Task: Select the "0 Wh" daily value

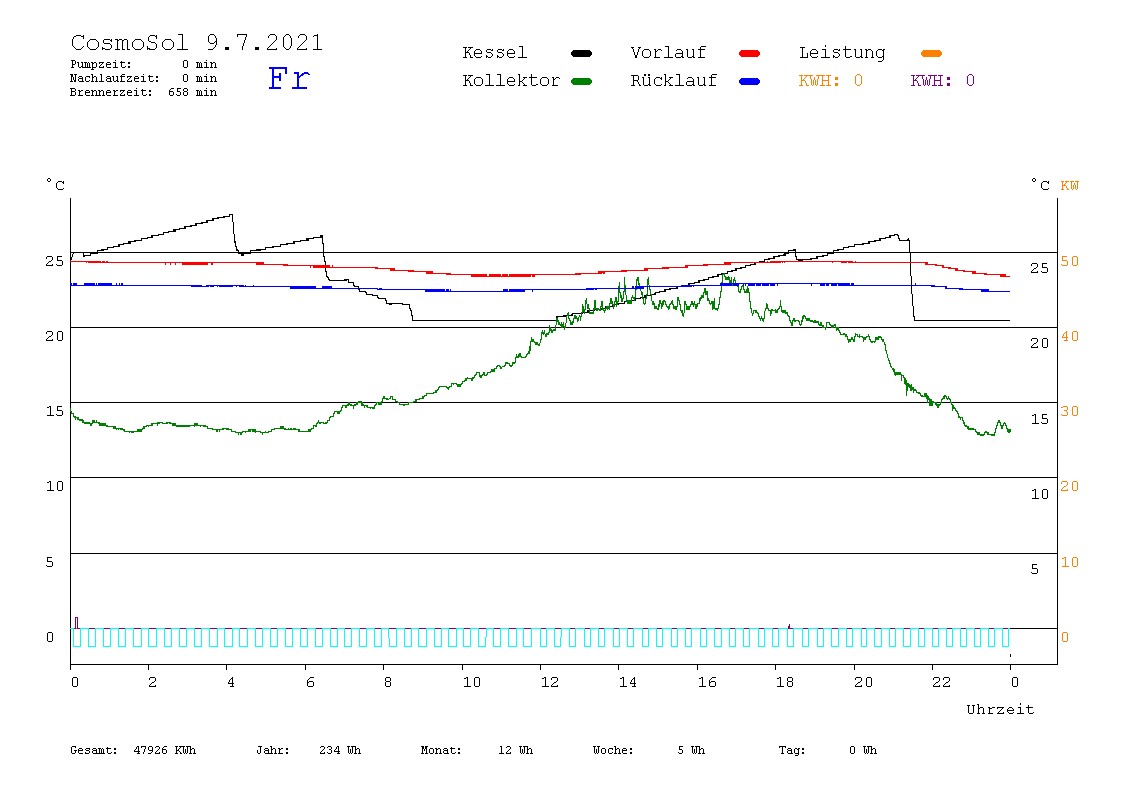Action: (863, 750)
